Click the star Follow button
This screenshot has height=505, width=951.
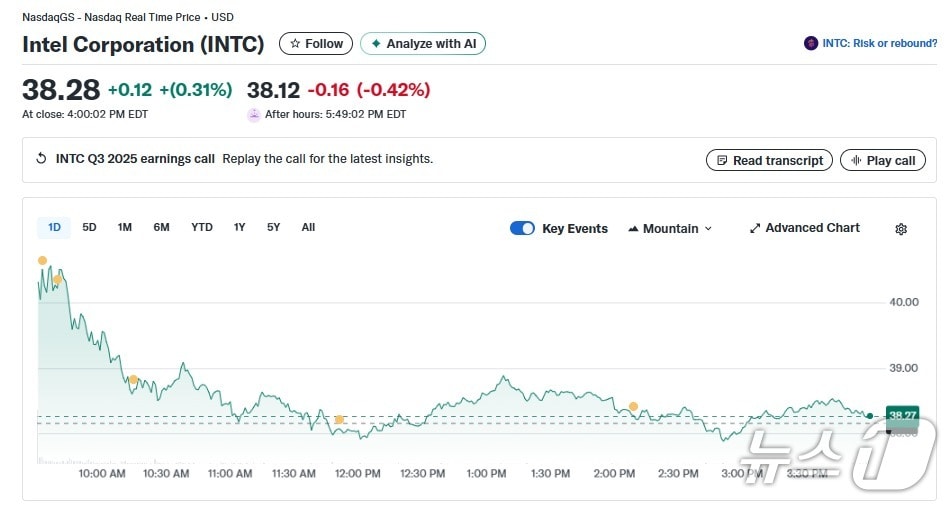[316, 44]
